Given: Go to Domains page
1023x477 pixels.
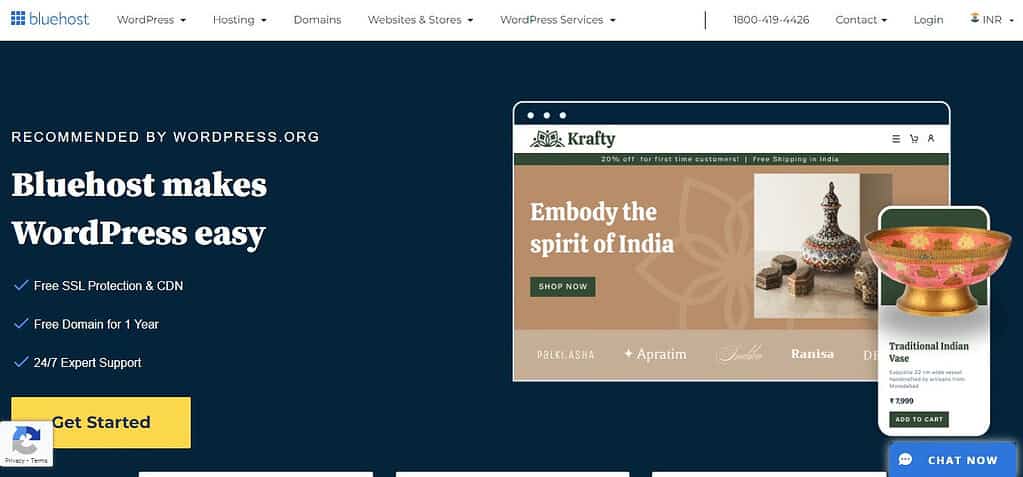Looking at the screenshot, I should click(317, 20).
